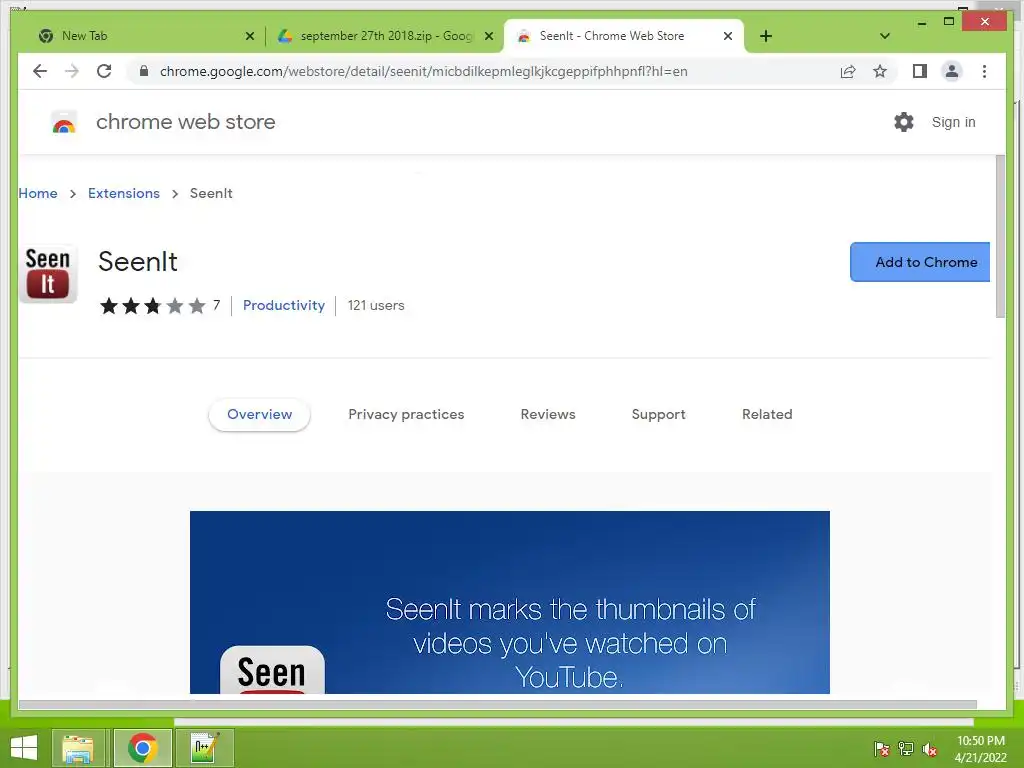View site info via the padlock icon
This screenshot has width=1024, height=768.
(144, 71)
